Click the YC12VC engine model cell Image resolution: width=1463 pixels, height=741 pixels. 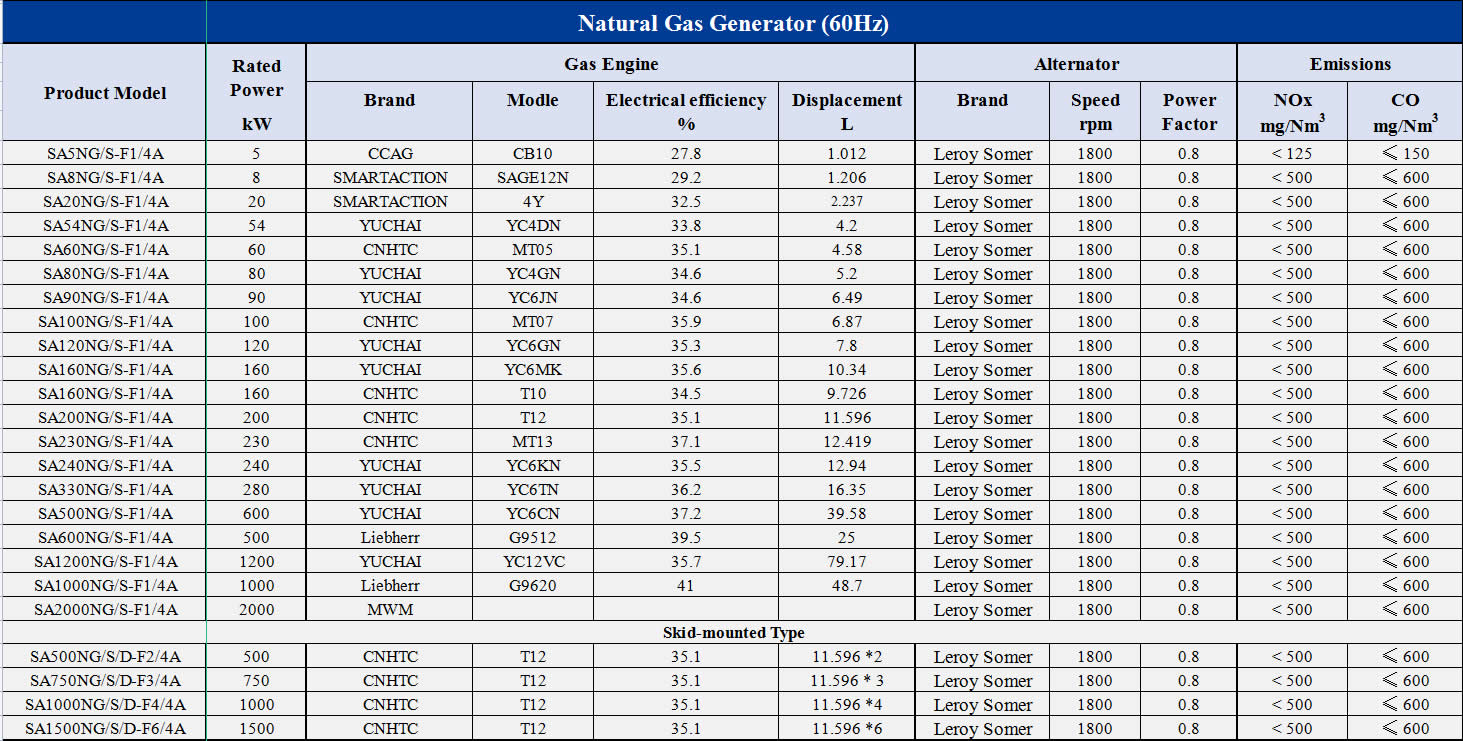point(534,561)
